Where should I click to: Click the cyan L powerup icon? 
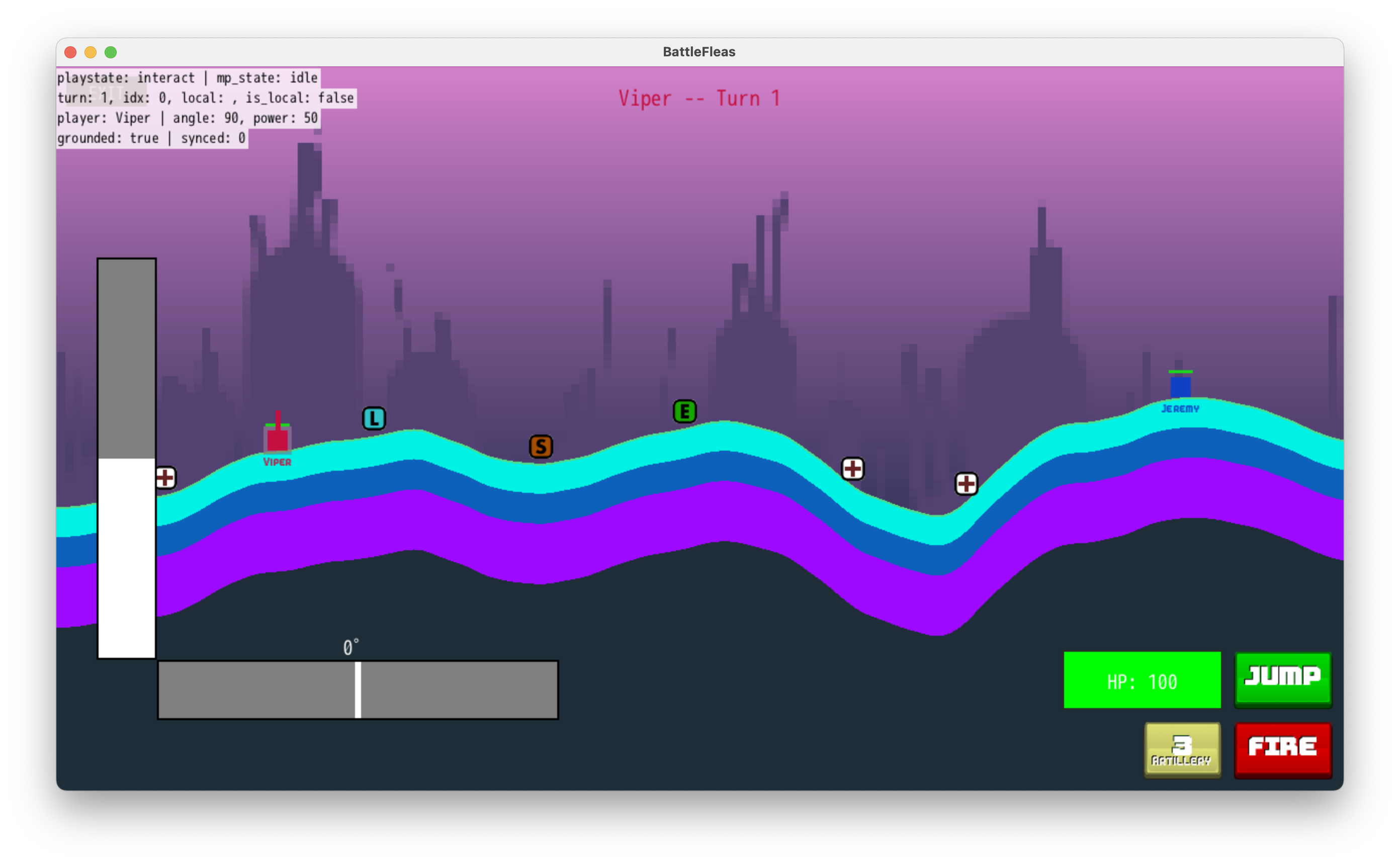pyautogui.click(x=374, y=419)
